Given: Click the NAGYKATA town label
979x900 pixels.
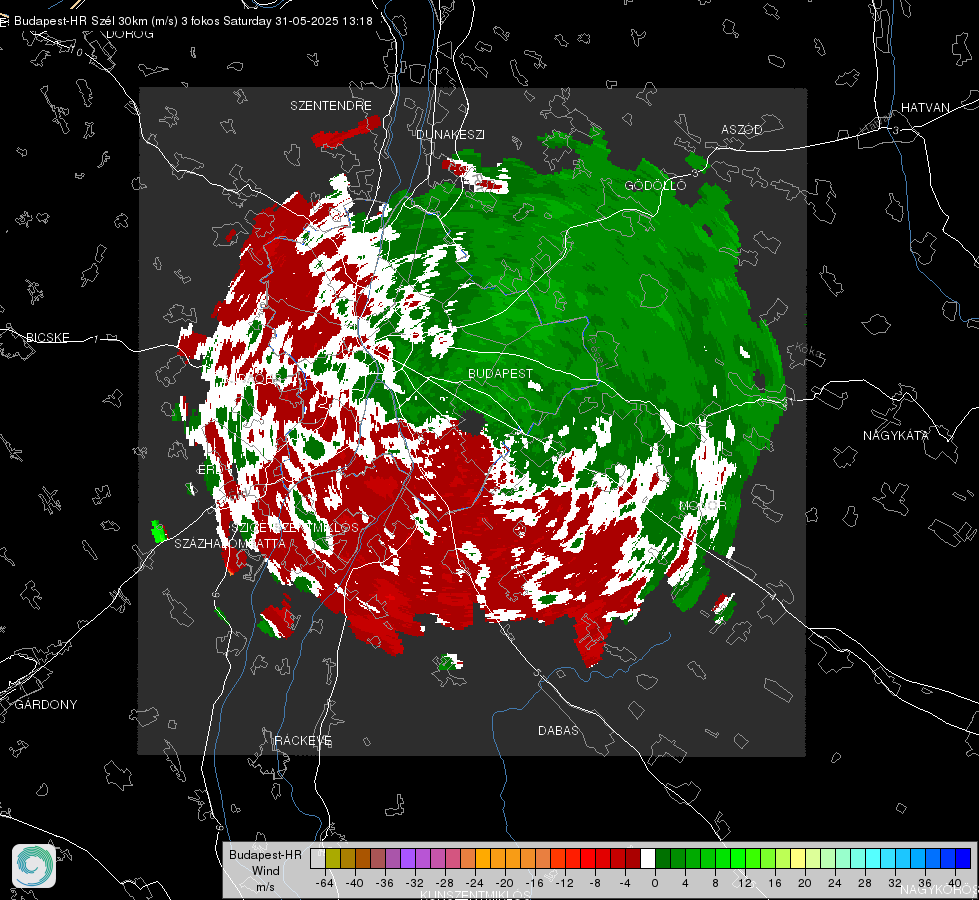Looking at the screenshot, I should tap(896, 436).
